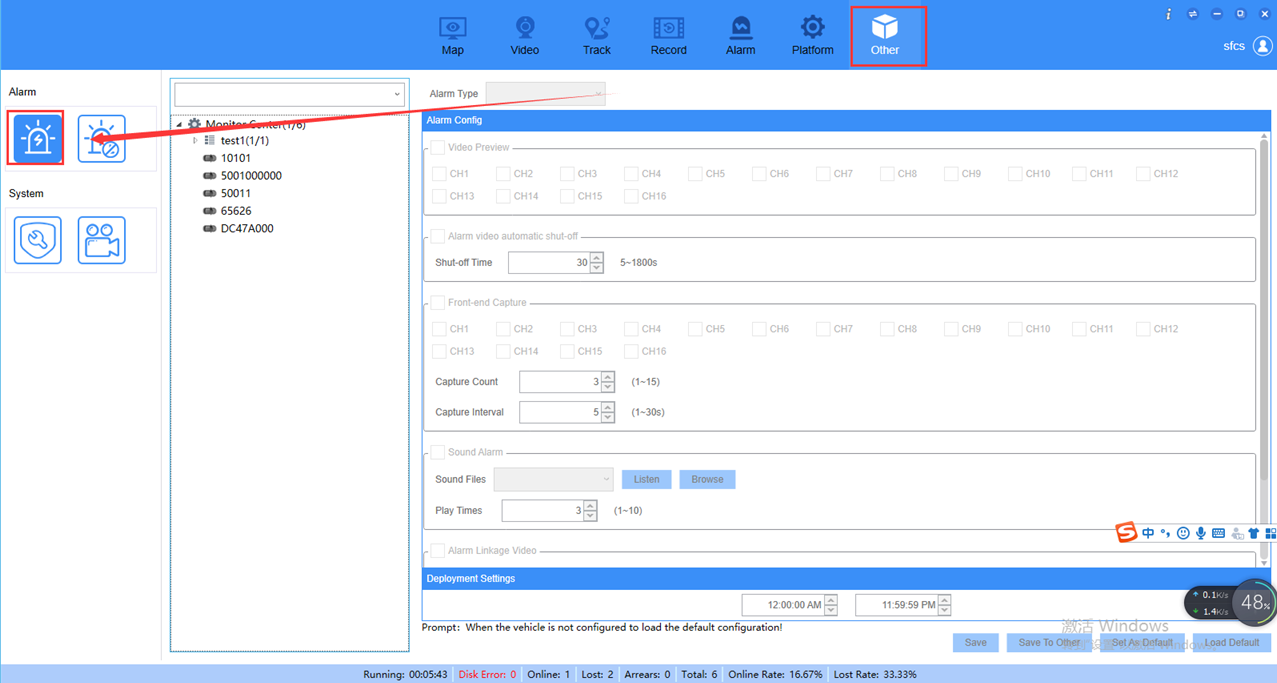Open the Video module
This screenshot has height=683, width=1277.
524,36
